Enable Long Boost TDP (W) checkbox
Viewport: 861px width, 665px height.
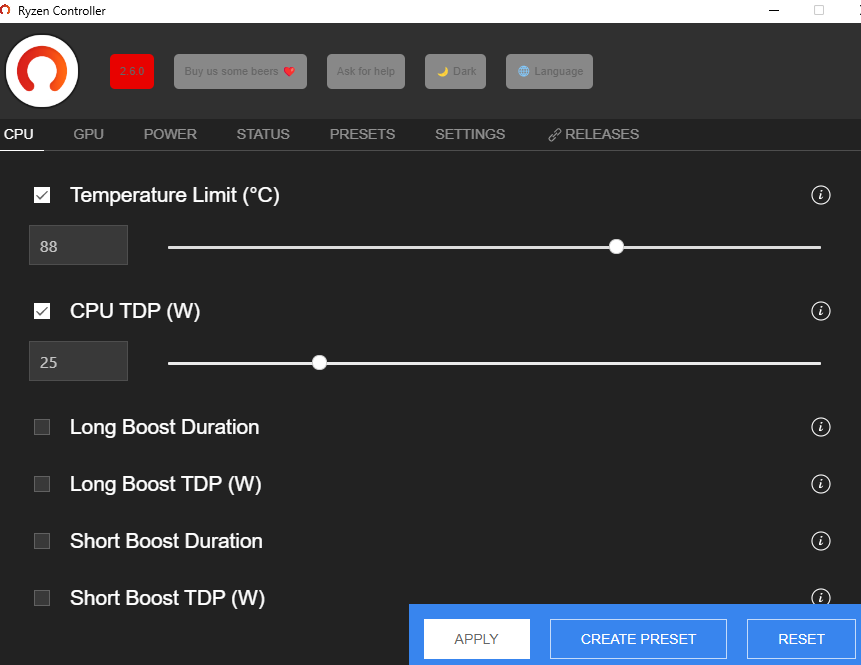[x=42, y=484]
